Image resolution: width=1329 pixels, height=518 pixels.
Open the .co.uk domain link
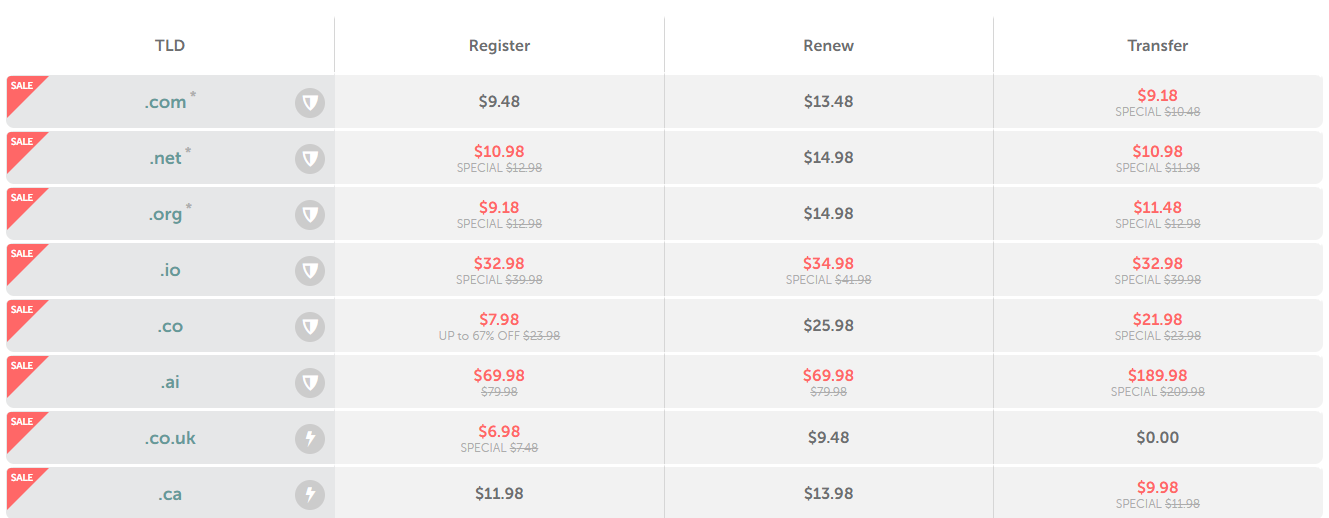170,438
